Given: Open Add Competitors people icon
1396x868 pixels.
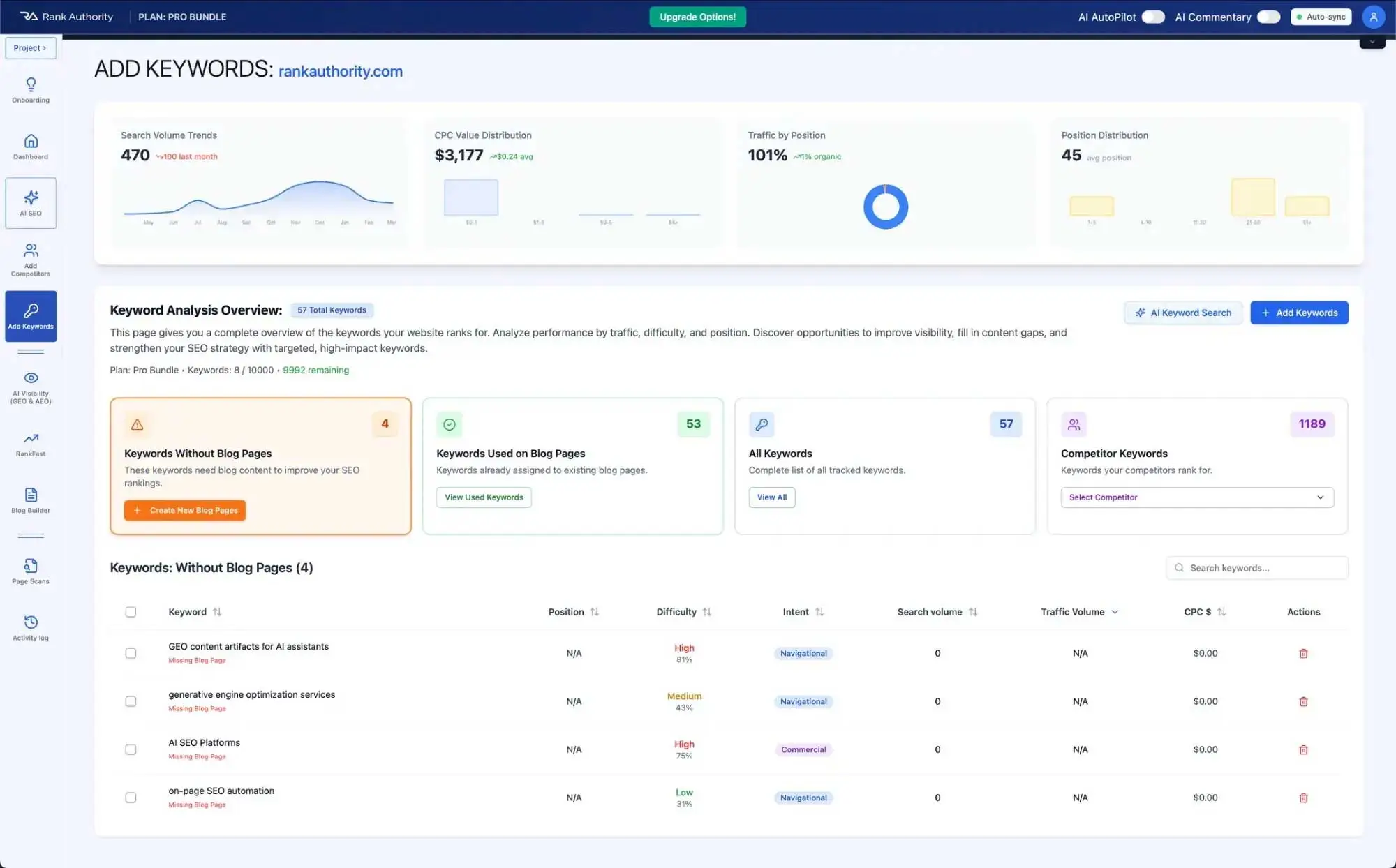Looking at the screenshot, I should [x=31, y=250].
